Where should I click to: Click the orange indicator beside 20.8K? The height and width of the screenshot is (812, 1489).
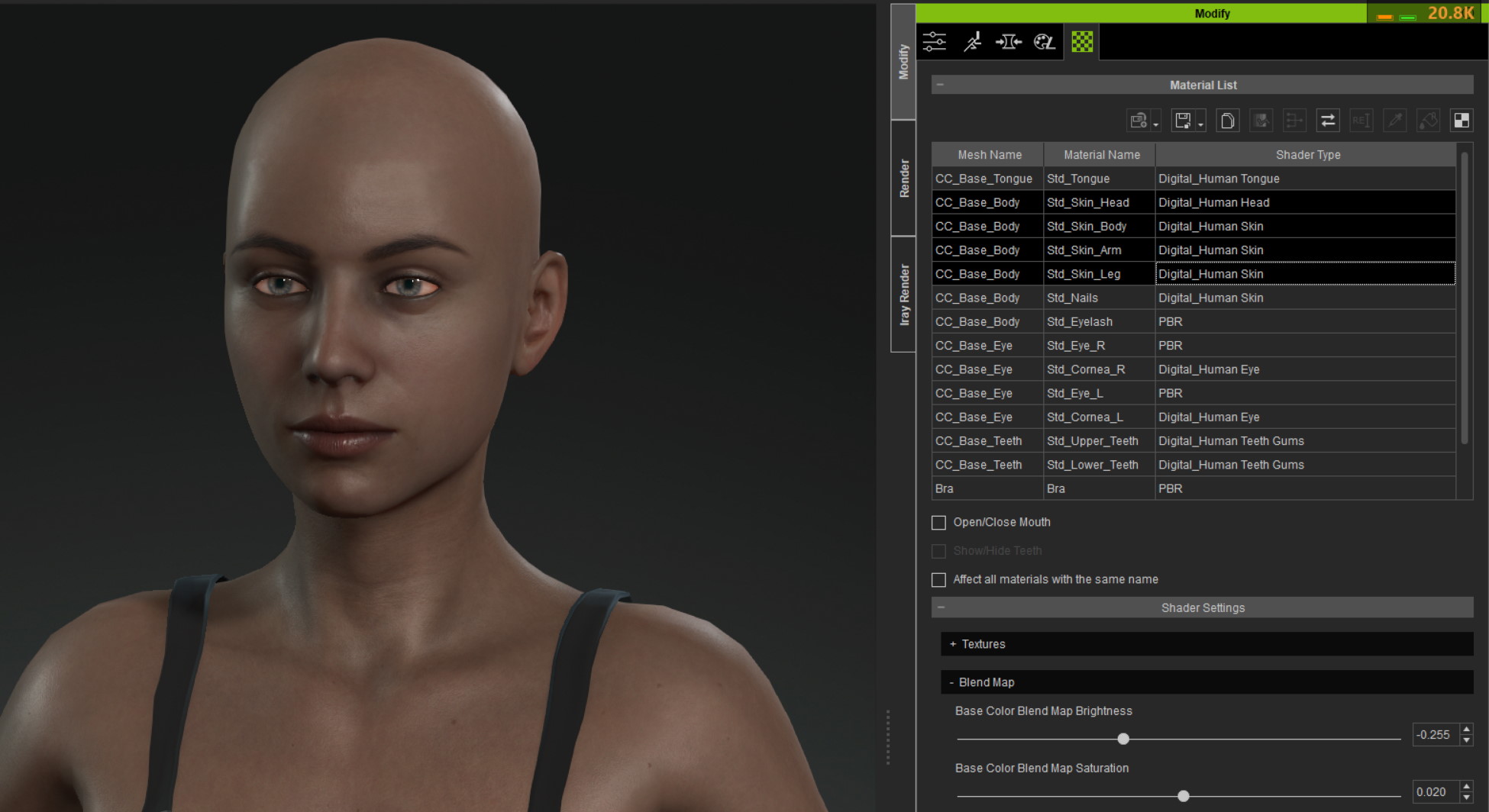[1384, 17]
